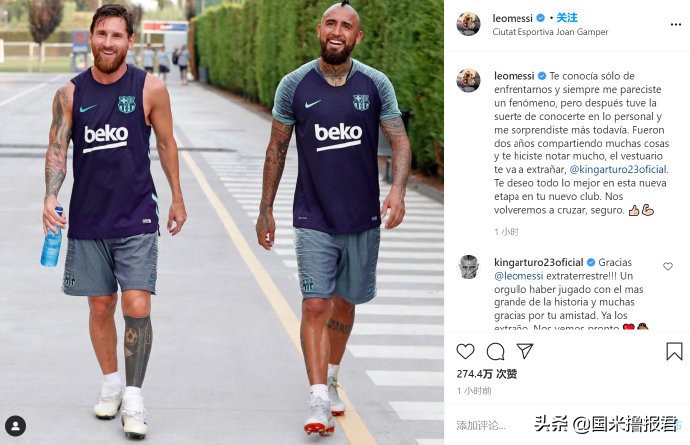Click the tagged people icon on photo

(x=15, y=426)
